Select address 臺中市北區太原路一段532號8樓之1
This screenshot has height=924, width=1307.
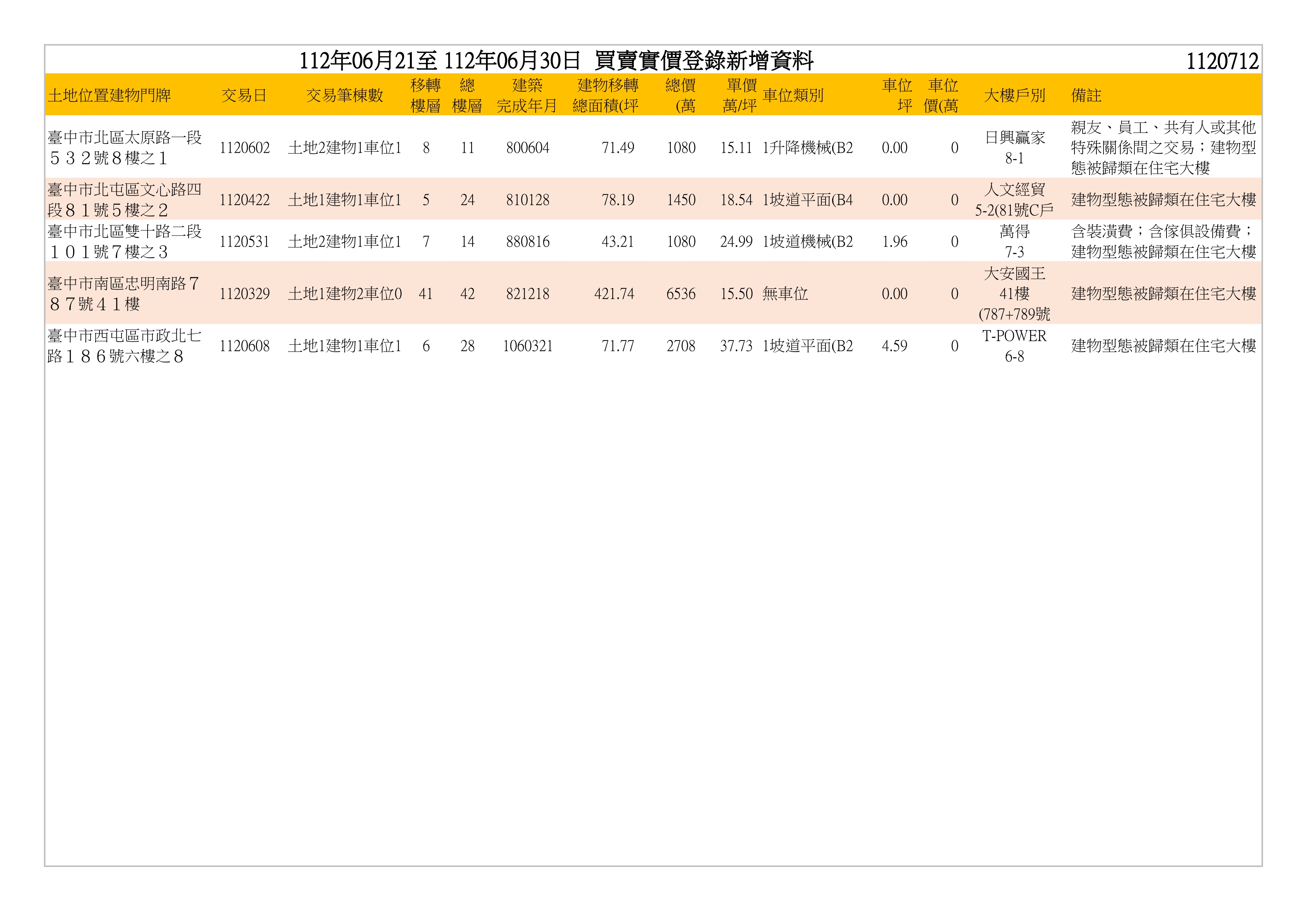125,148
